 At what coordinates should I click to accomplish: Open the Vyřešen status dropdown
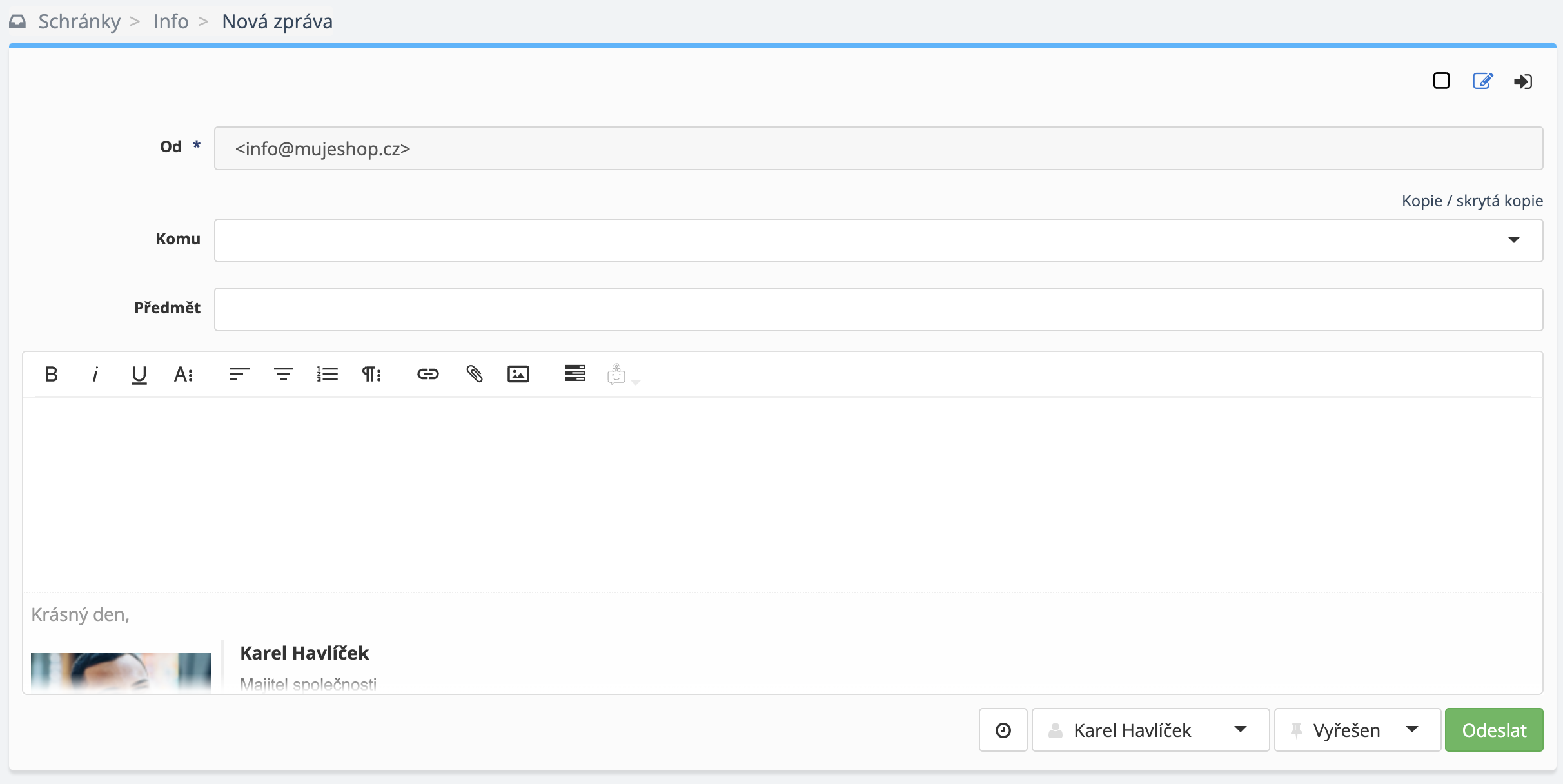click(x=1357, y=730)
